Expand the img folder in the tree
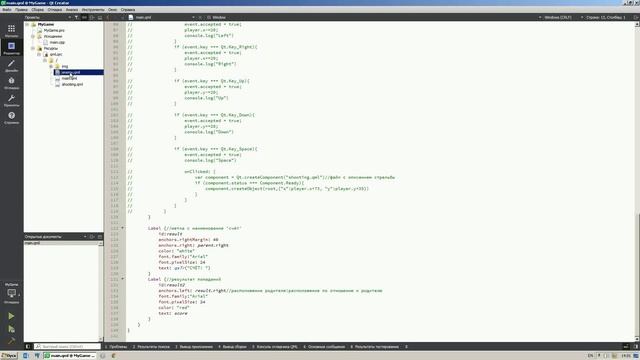640x360 pixels. 51,66
